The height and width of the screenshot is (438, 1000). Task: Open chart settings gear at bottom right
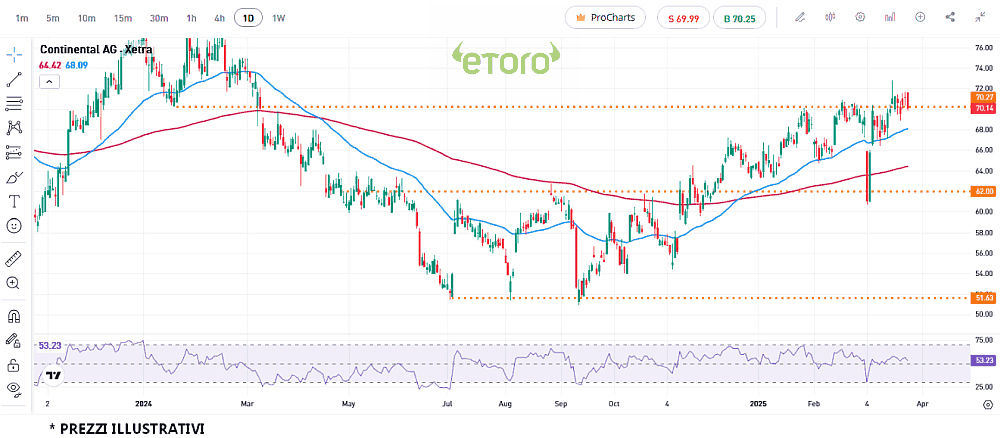point(988,404)
